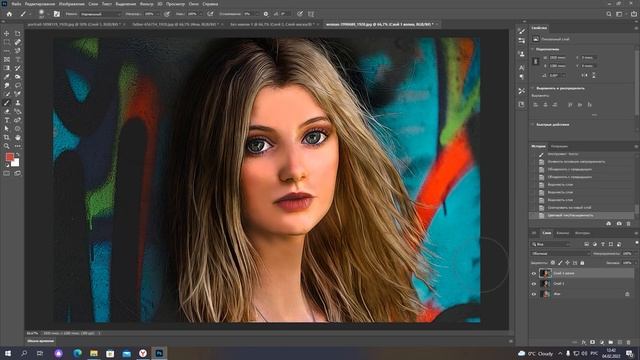Create new document from current state

609,224
